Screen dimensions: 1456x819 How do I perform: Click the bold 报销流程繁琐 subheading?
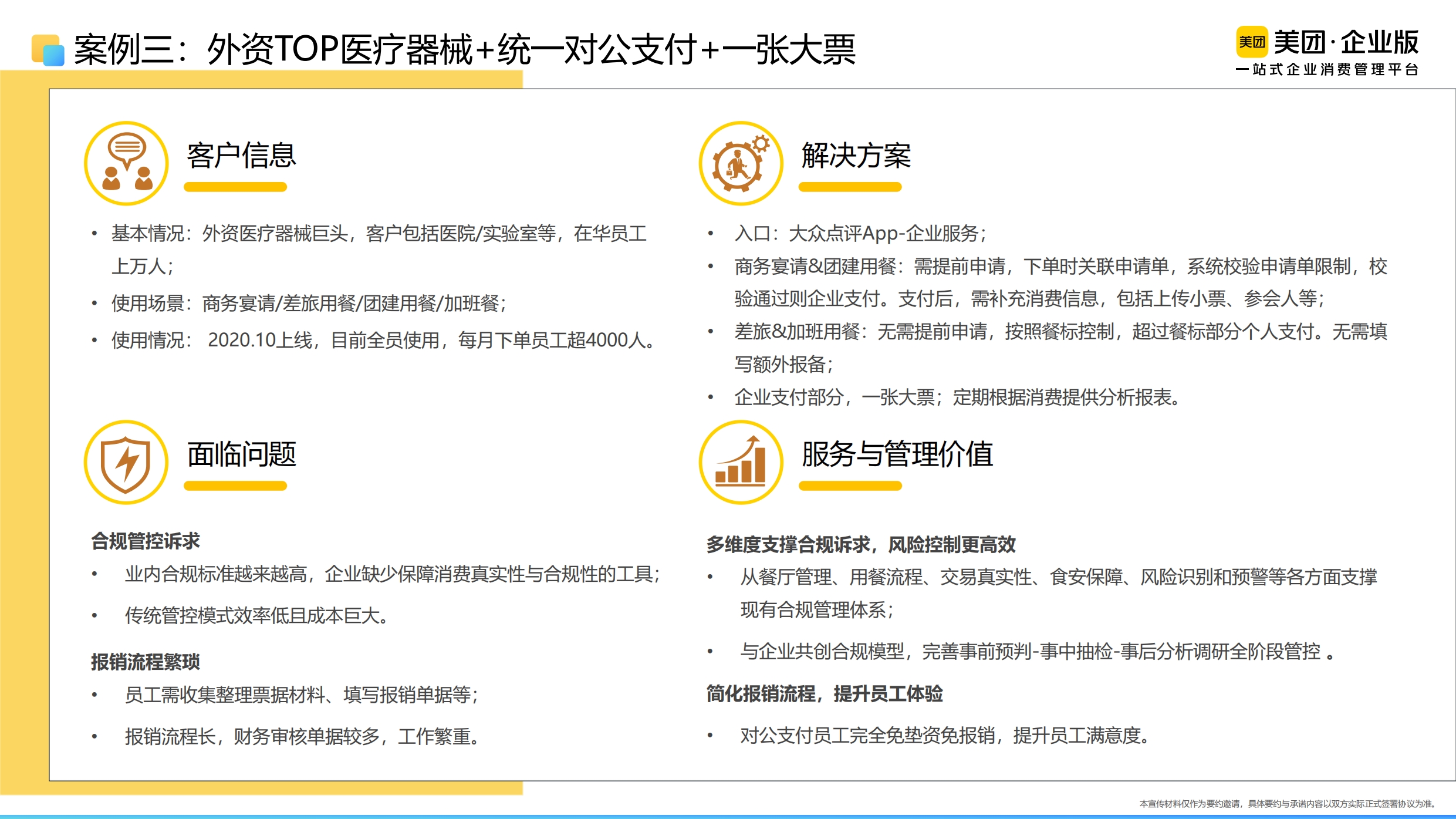[146, 662]
